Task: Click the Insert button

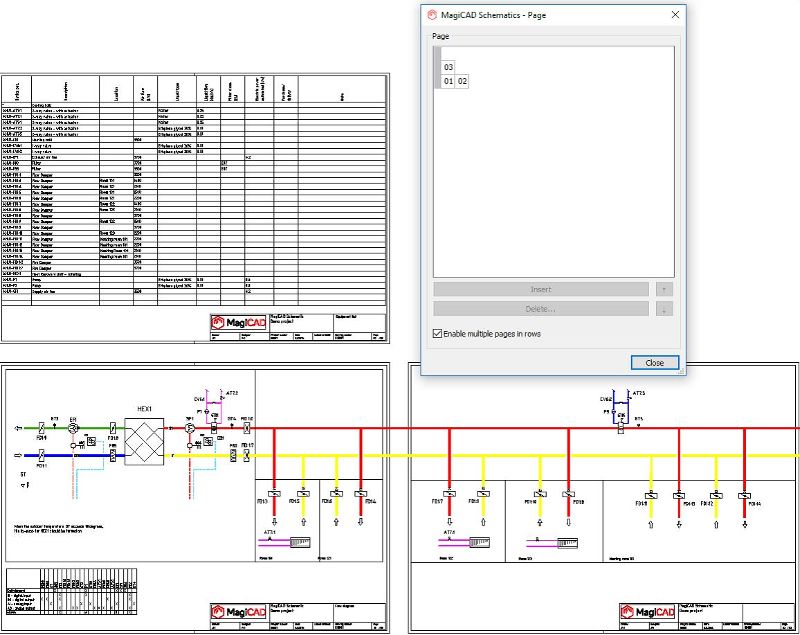Action: pyautogui.click(x=541, y=289)
